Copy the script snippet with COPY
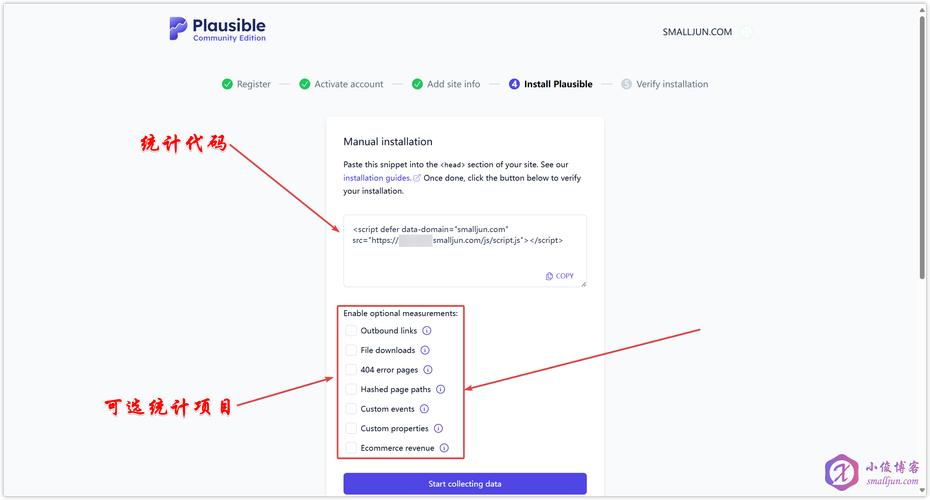The width and height of the screenshot is (930, 500). (560, 276)
